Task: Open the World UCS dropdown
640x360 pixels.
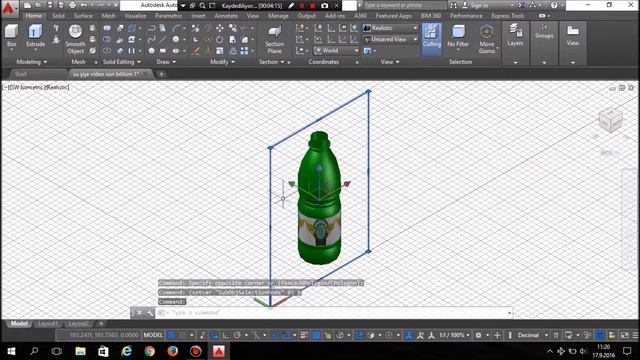Action: coord(336,51)
